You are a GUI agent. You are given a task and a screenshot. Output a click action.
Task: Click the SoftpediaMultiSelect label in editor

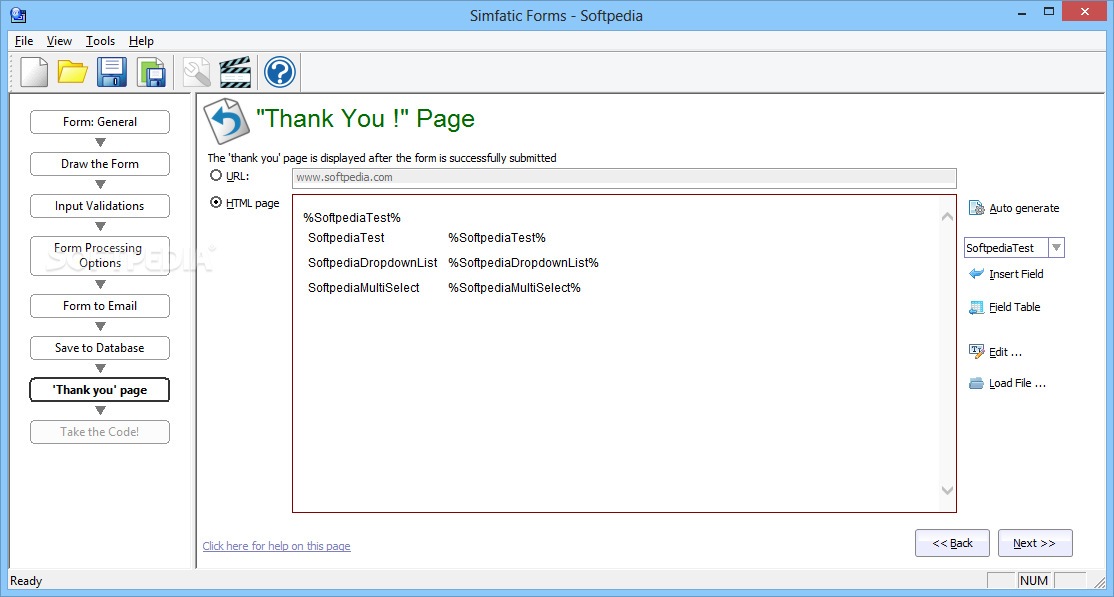(x=364, y=288)
